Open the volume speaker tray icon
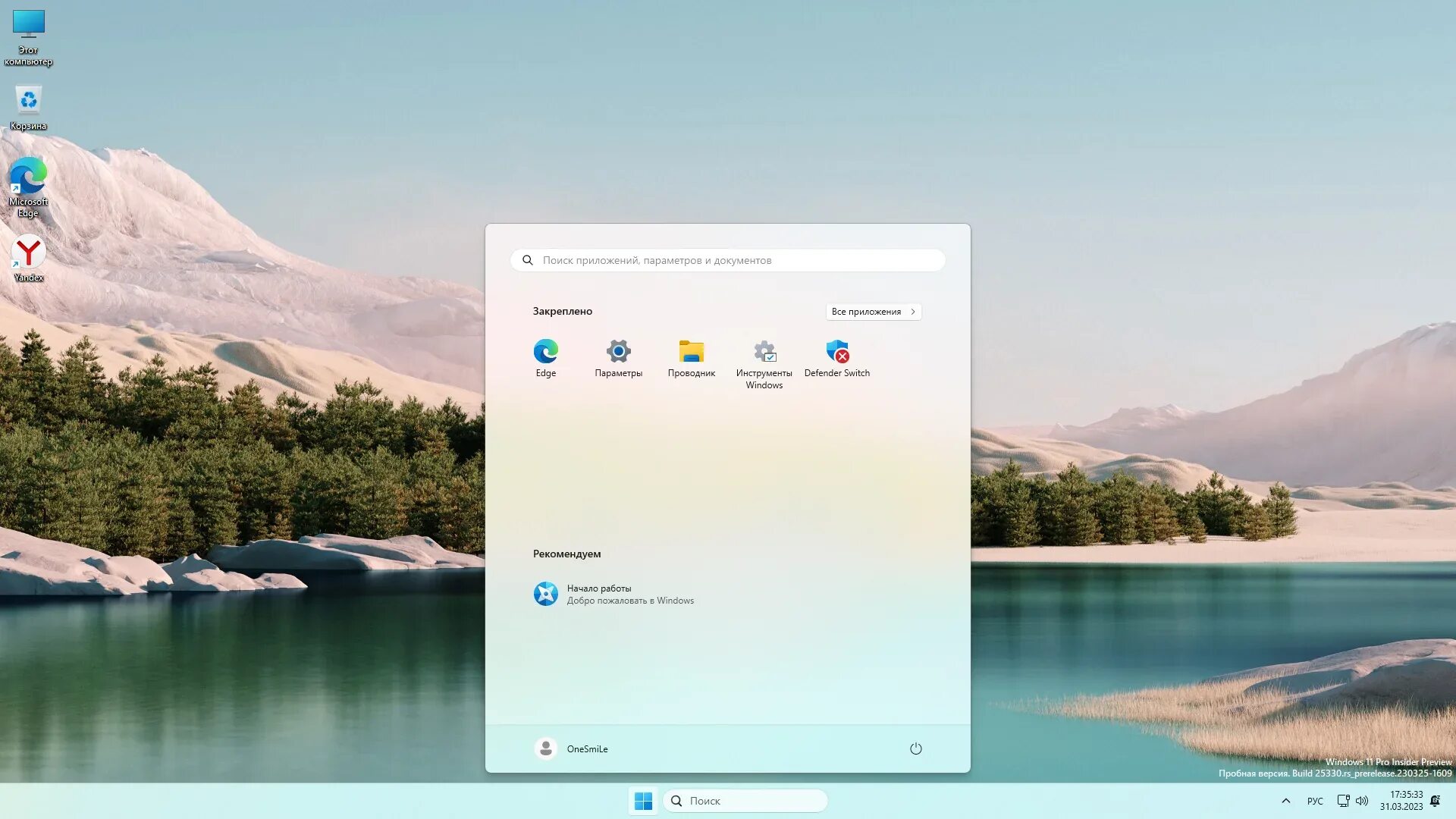The width and height of the screenshot is (1456, 819). point(1362,801)
